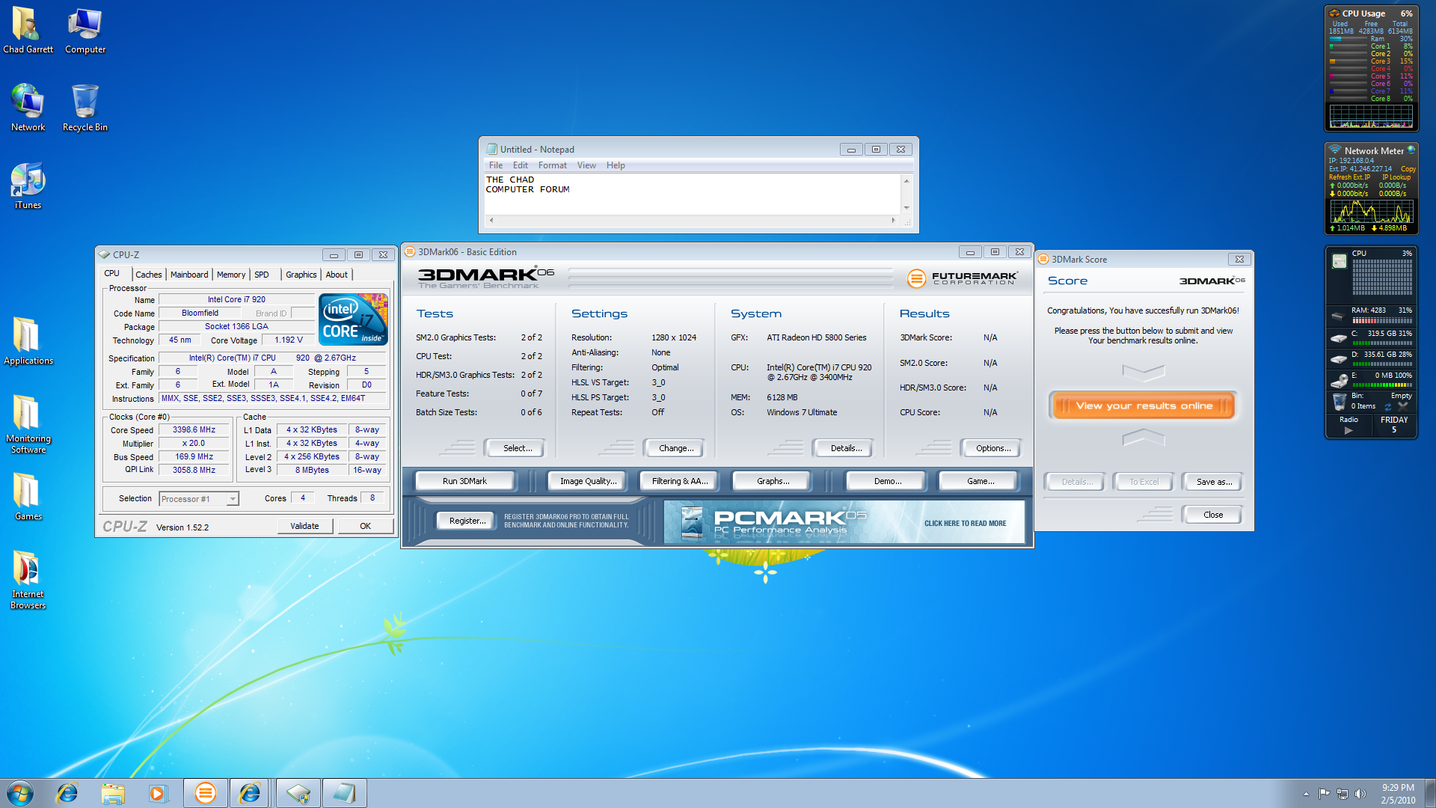This screenshot has height=808, width=1436.
Task: Open Filtering & AA... settings
Action: pyautogui.click(x=679, y=481)
